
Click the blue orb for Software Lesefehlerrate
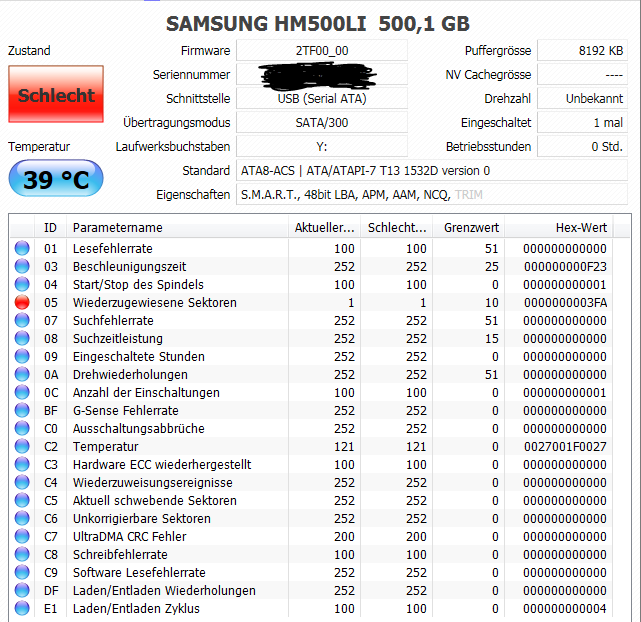tap(22, 572)
